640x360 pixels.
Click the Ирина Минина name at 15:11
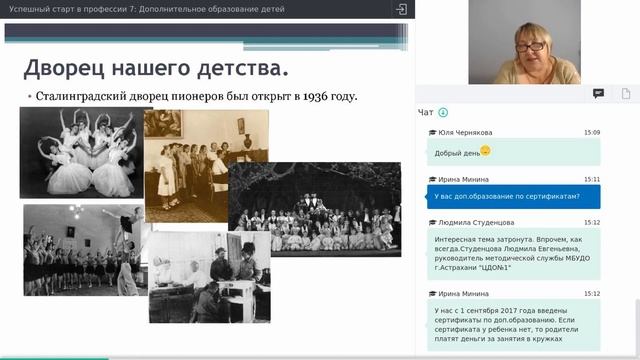(463, 179)
